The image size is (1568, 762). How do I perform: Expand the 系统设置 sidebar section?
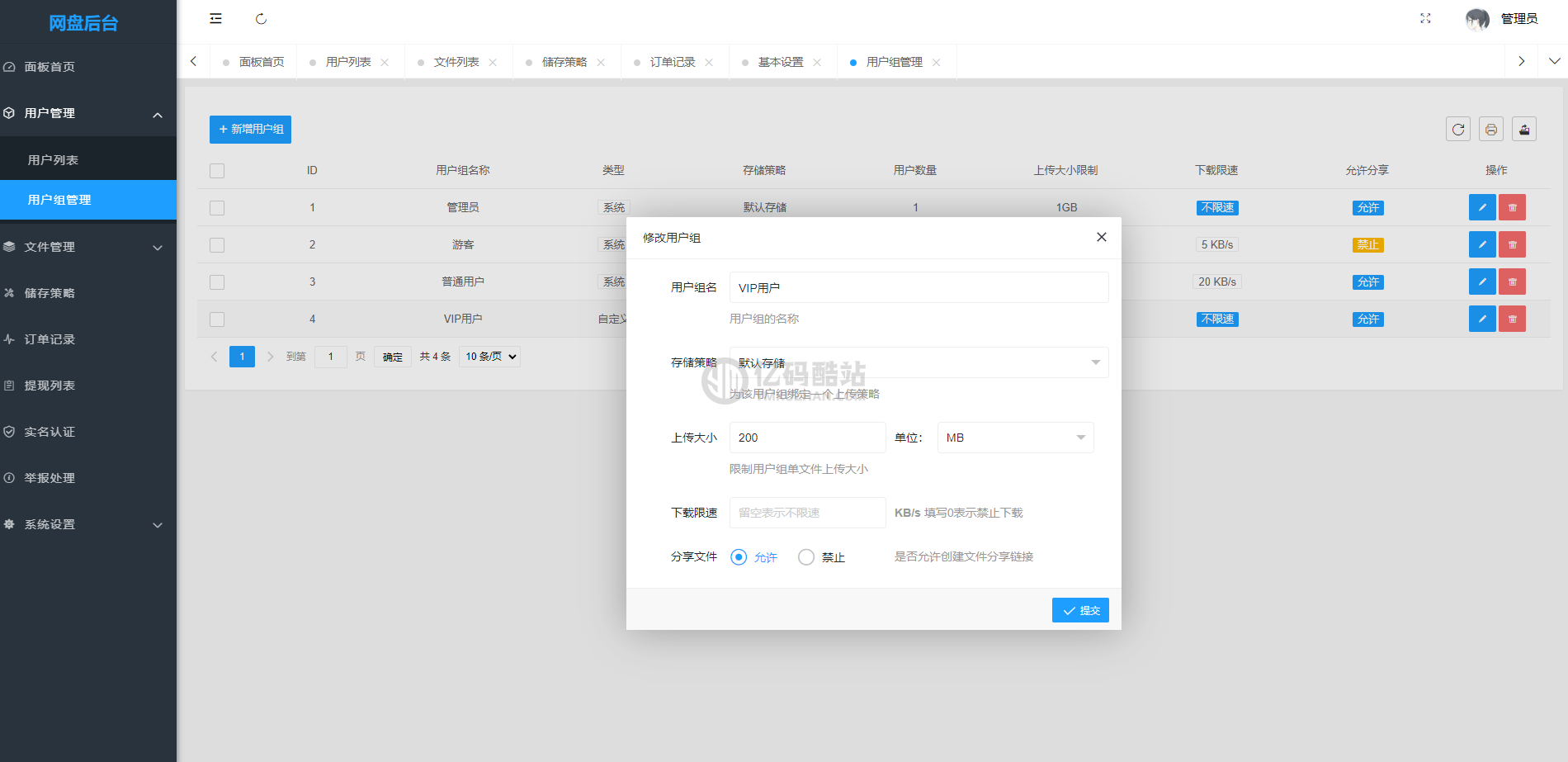[x=88, y=524]
